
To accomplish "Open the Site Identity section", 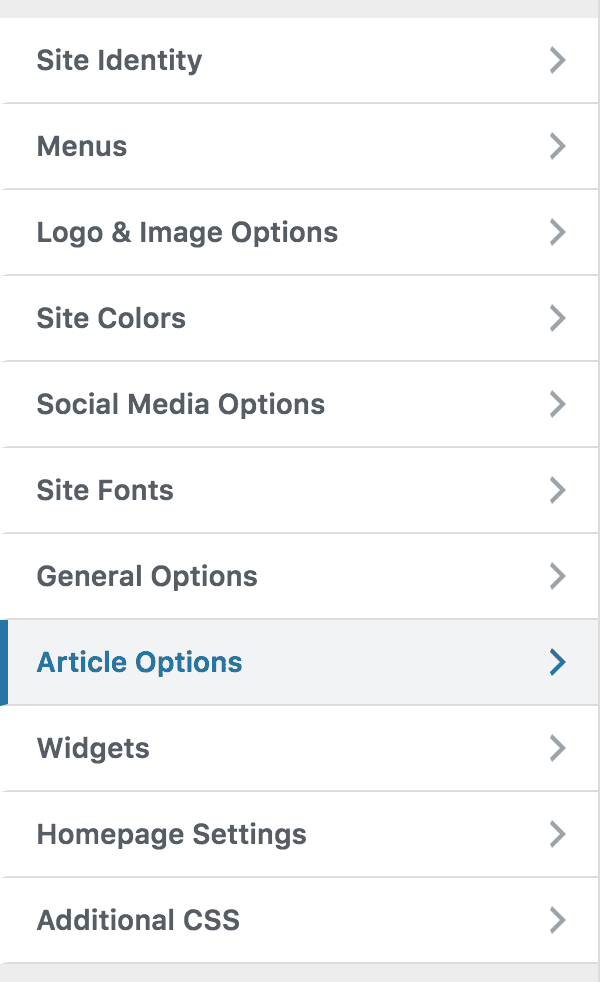I will [299, 60].
